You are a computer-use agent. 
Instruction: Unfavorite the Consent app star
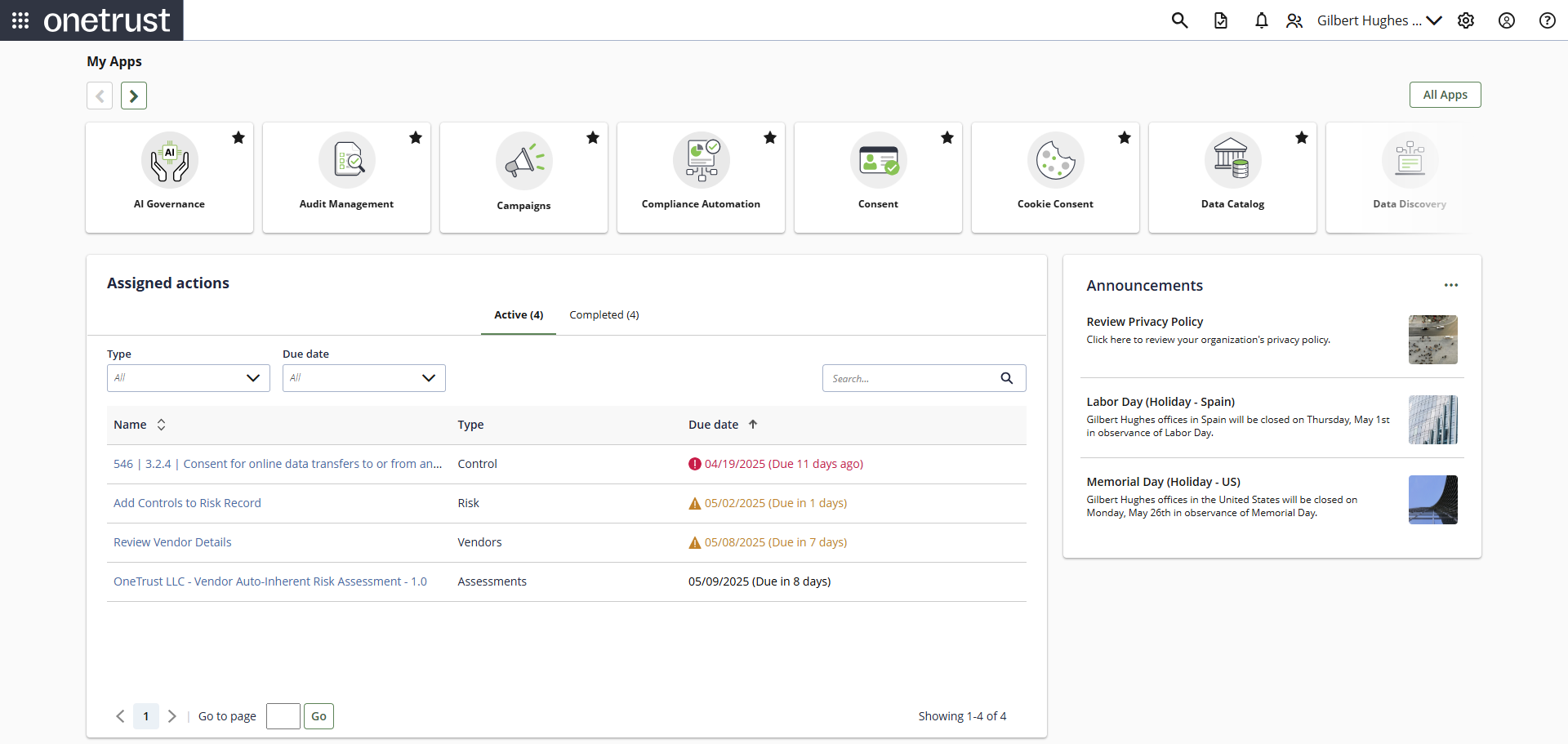947,137
